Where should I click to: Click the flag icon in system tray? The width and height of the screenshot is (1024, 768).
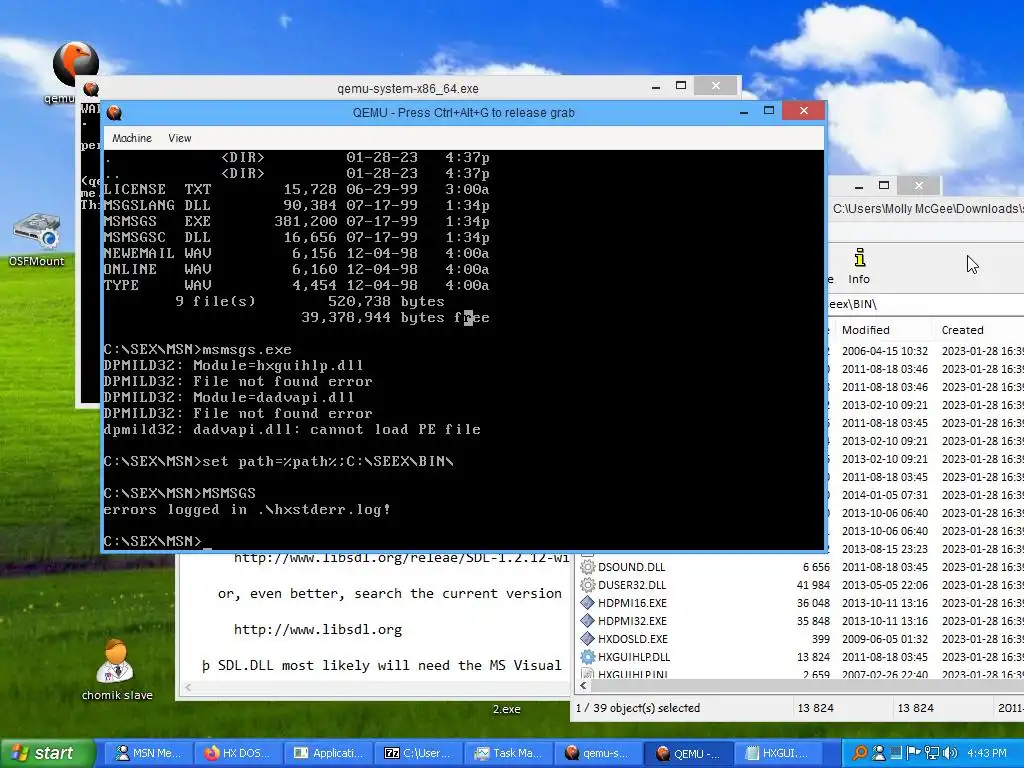914,753
